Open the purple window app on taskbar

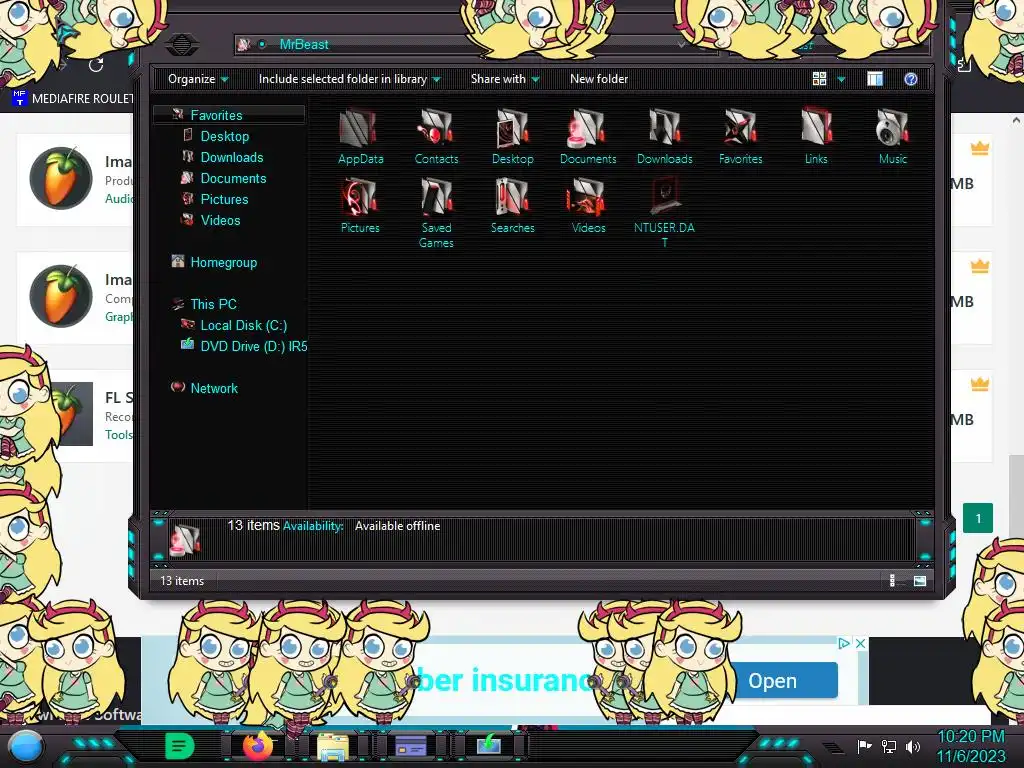point(411,746)
